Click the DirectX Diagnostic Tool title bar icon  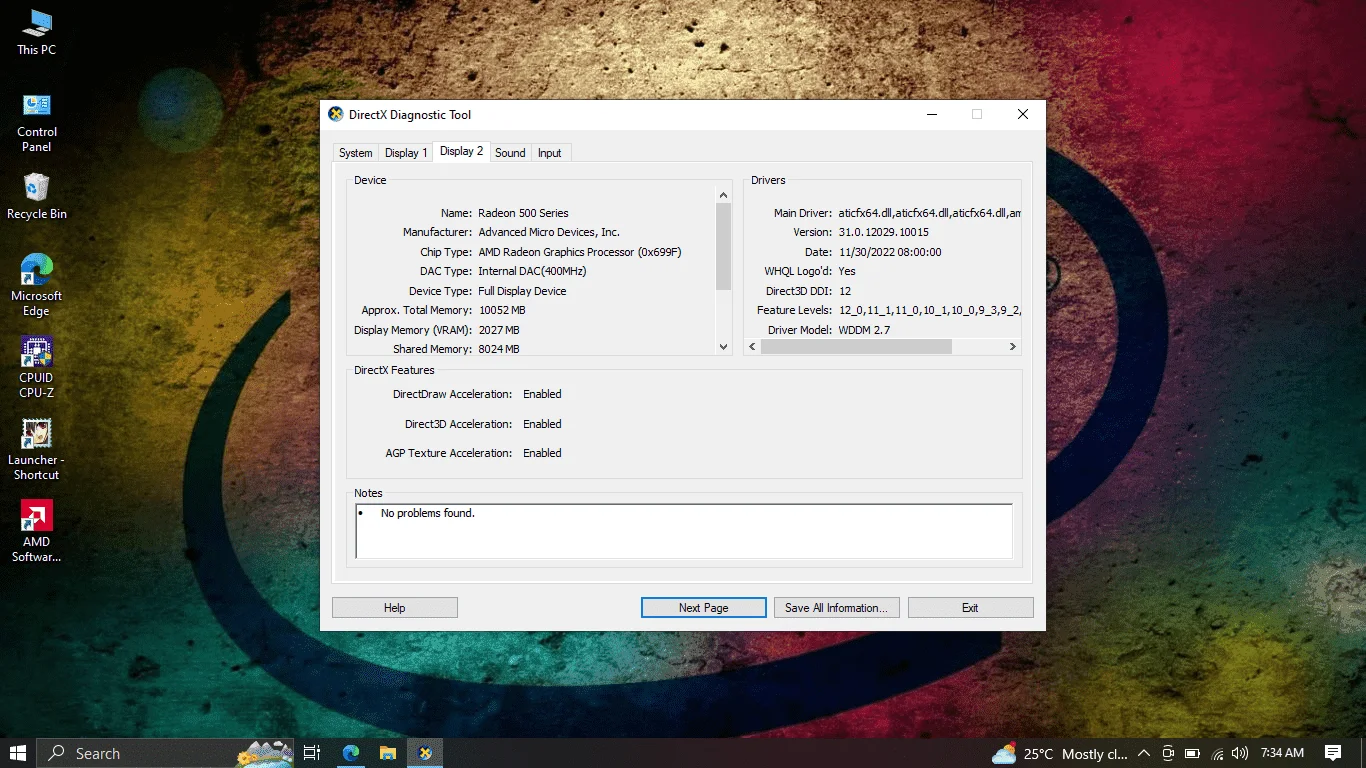point(336,114)
